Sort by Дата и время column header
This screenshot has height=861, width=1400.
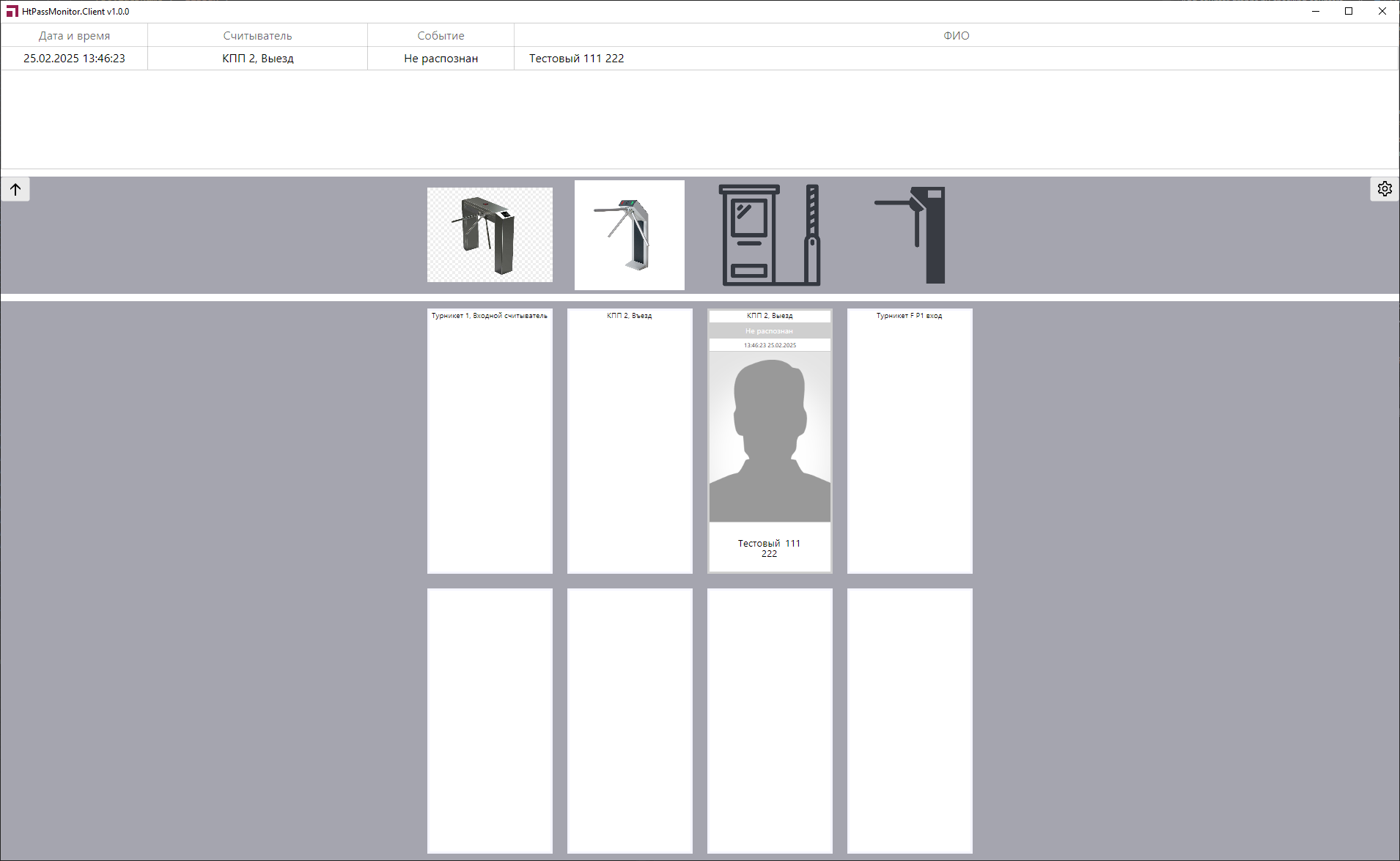click(74, 36)
